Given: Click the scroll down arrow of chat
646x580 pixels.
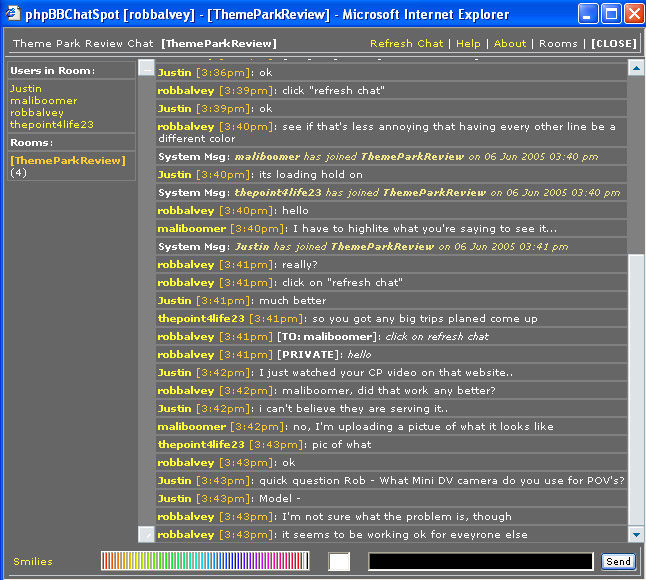Looking at the screenshot, I should 636,535.
